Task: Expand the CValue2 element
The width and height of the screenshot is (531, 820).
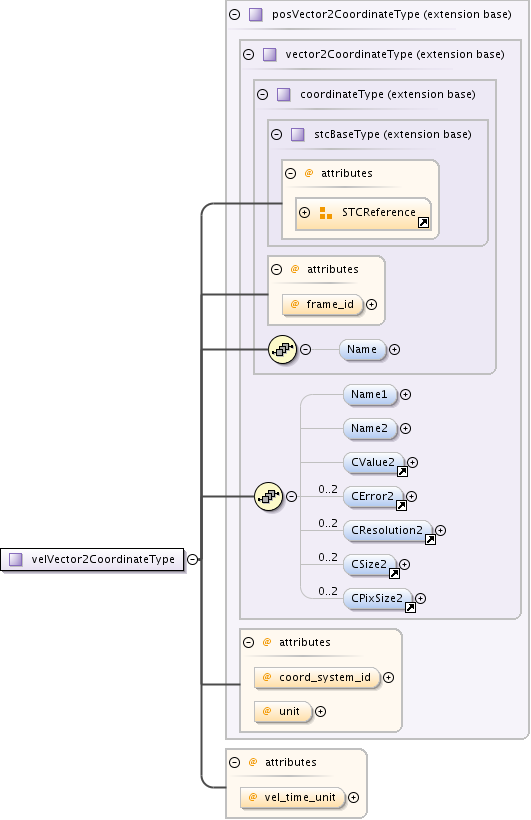Action: 412,462
